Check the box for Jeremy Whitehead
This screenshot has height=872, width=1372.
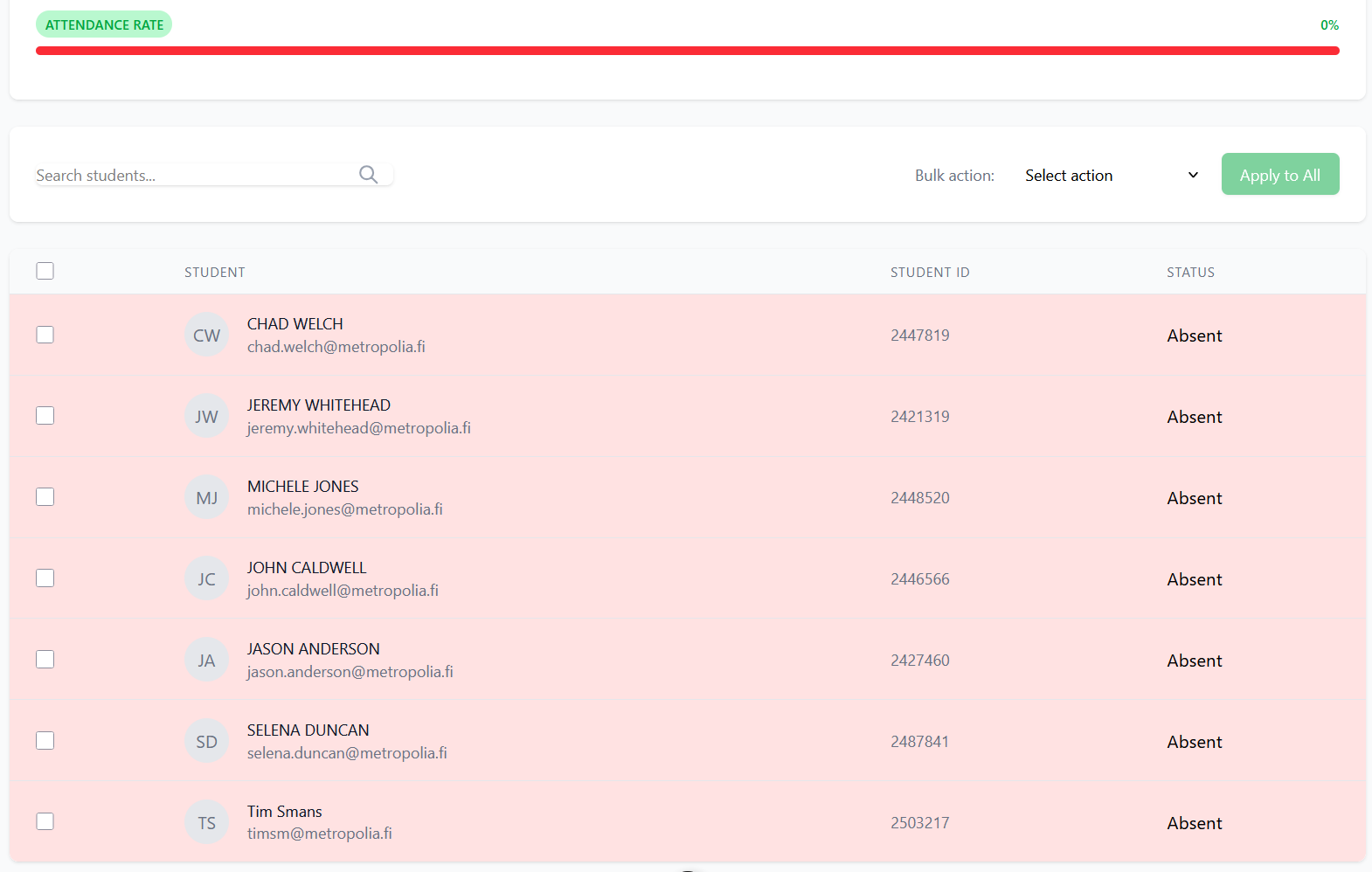[x=45, y=416]
